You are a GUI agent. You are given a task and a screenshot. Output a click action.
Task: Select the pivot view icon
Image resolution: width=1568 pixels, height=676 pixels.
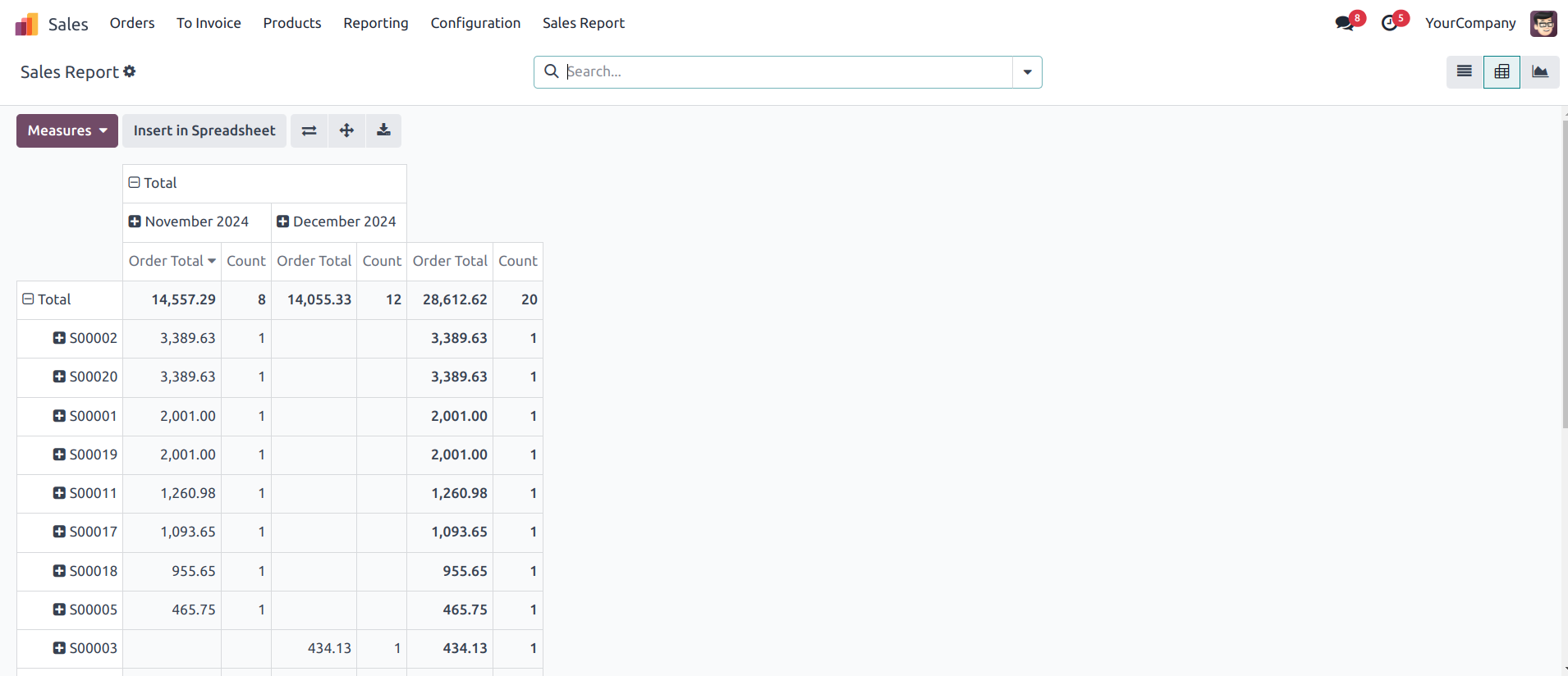coord(1502,72)
